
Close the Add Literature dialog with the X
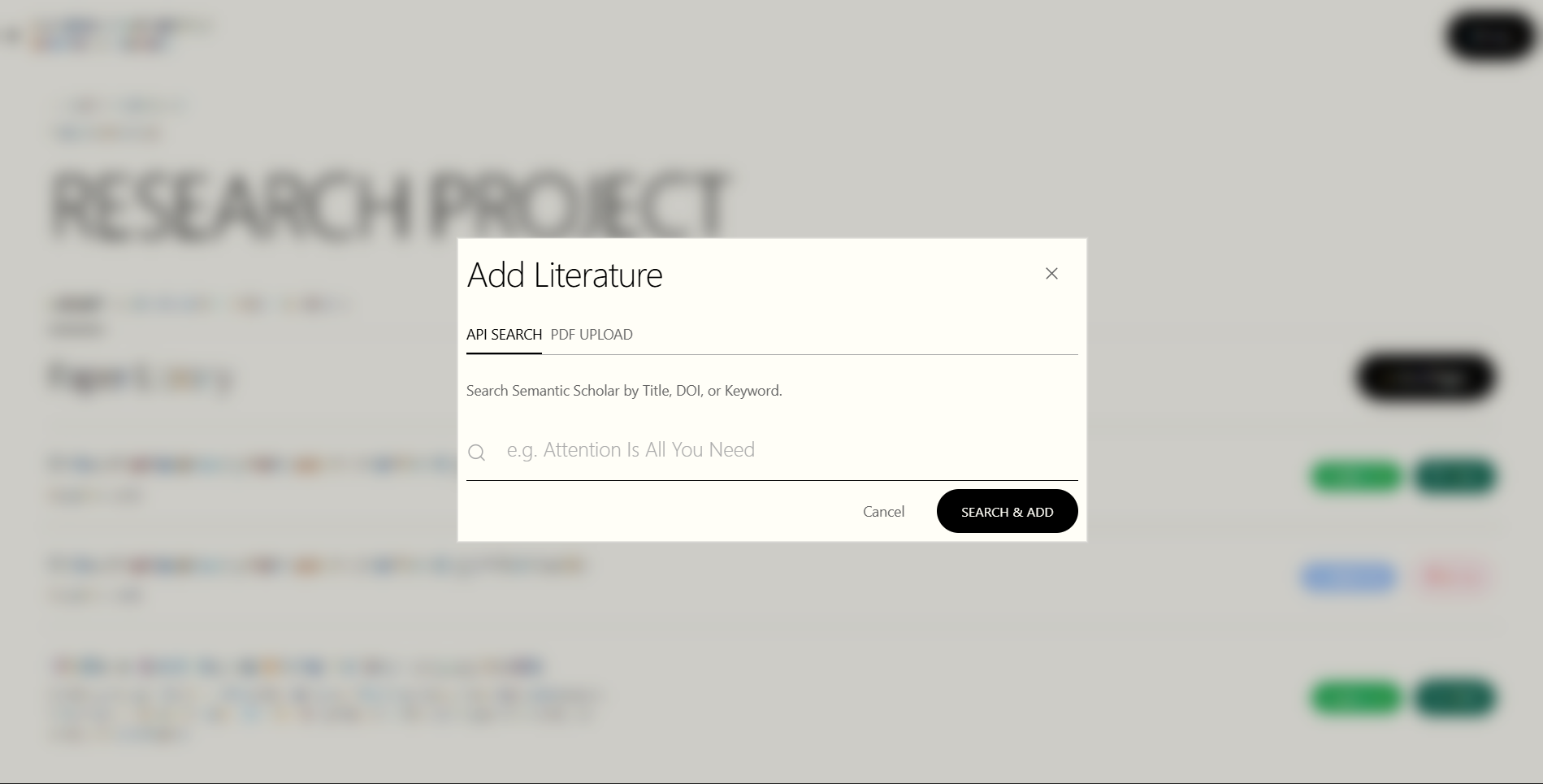[1051, 274]
